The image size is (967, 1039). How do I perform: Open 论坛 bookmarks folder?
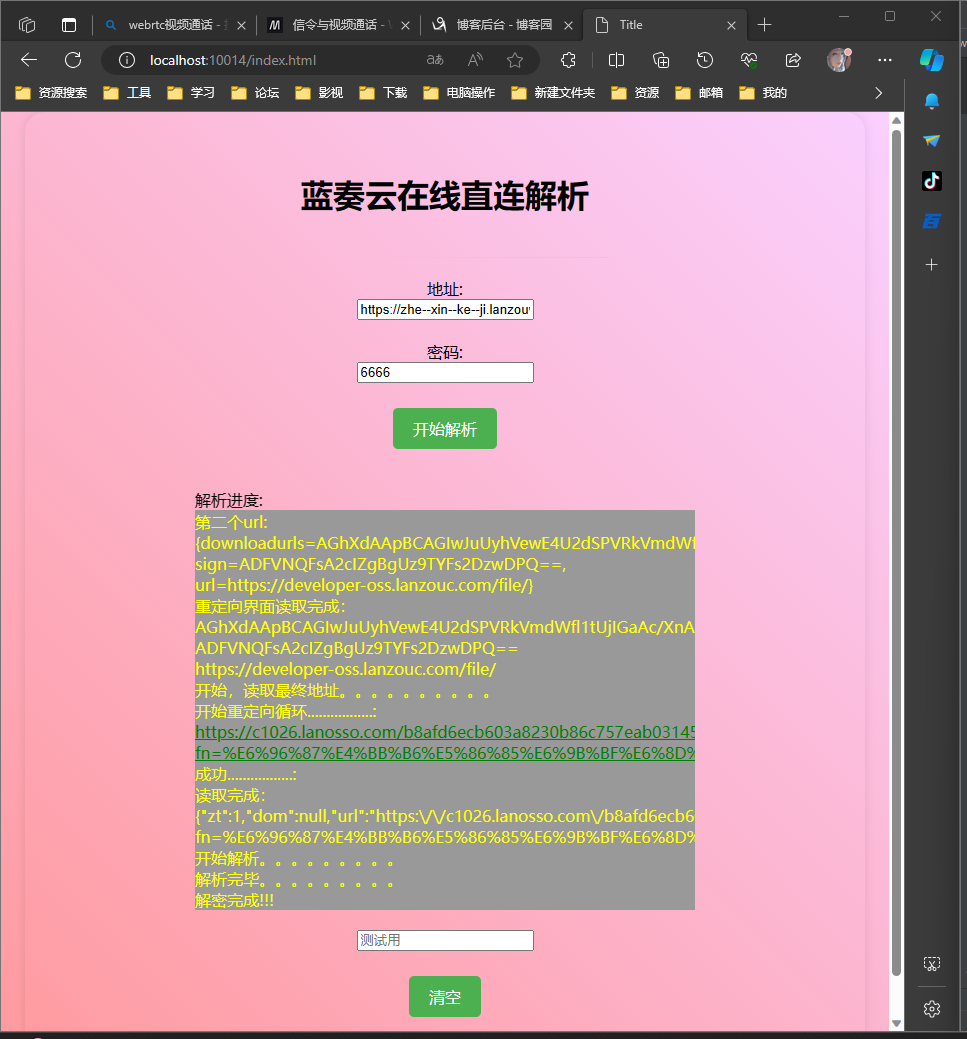point(255,93)
